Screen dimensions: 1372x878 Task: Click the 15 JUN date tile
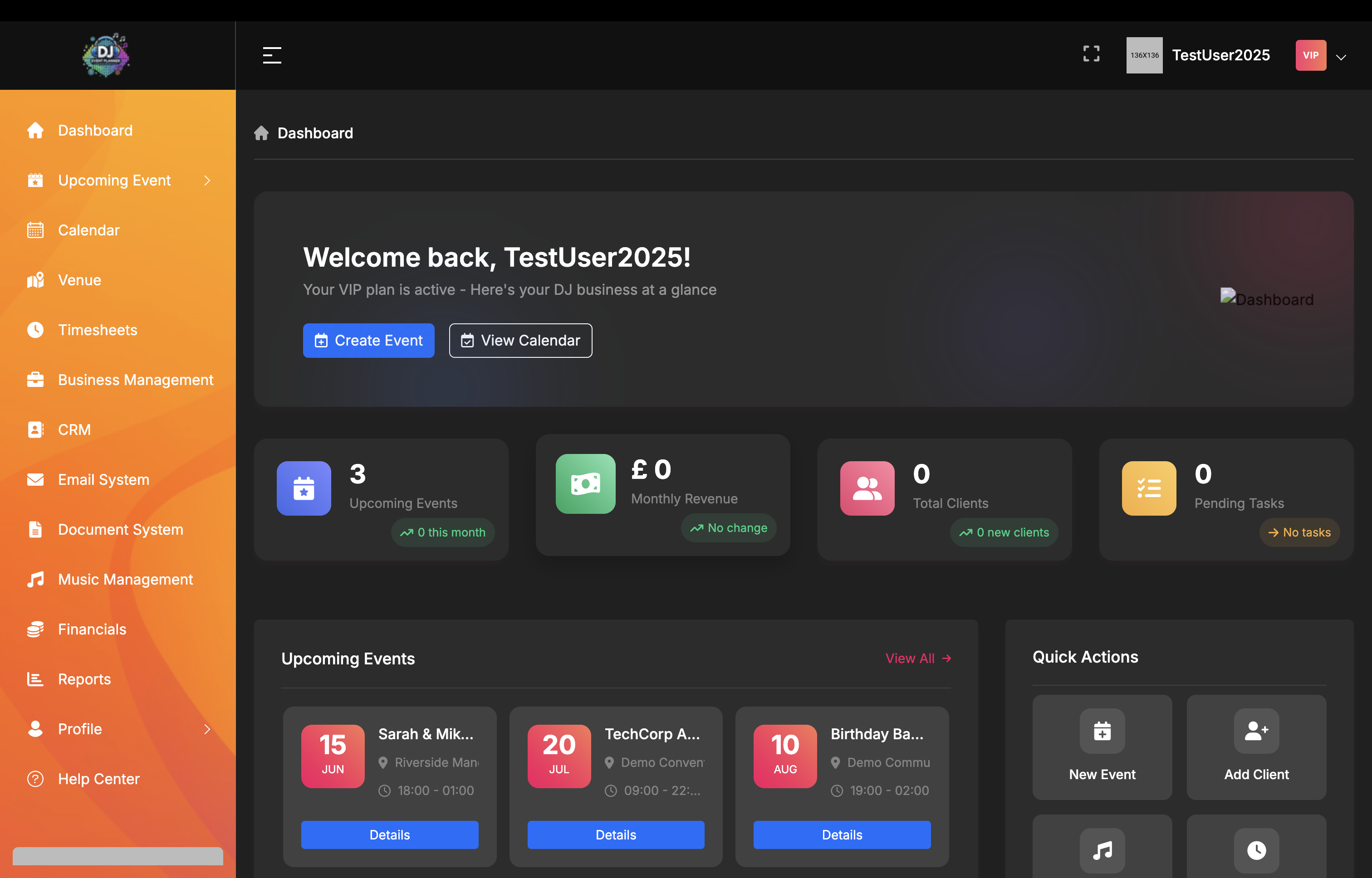click(x=333, y=756)
